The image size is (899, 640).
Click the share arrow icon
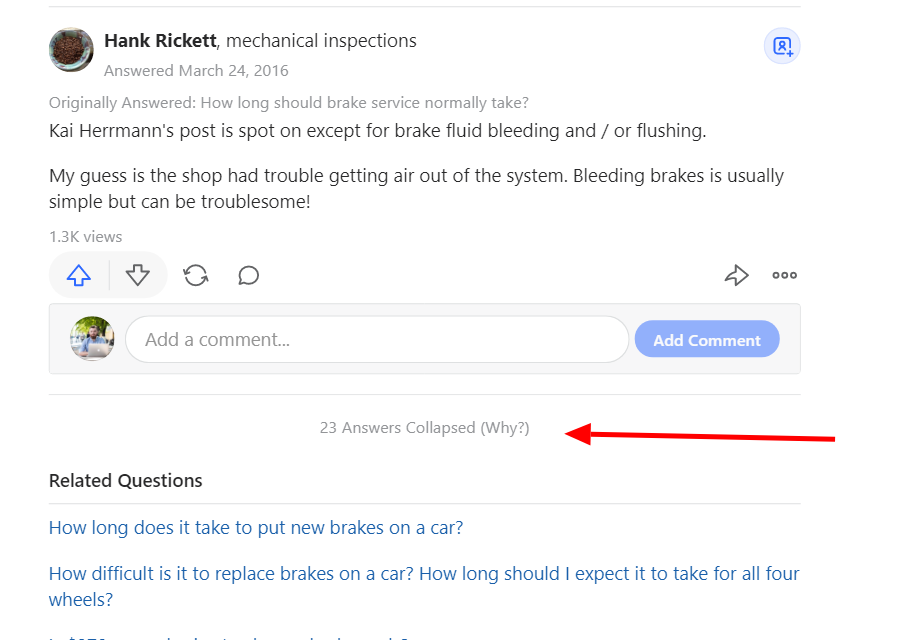[736, 275]
